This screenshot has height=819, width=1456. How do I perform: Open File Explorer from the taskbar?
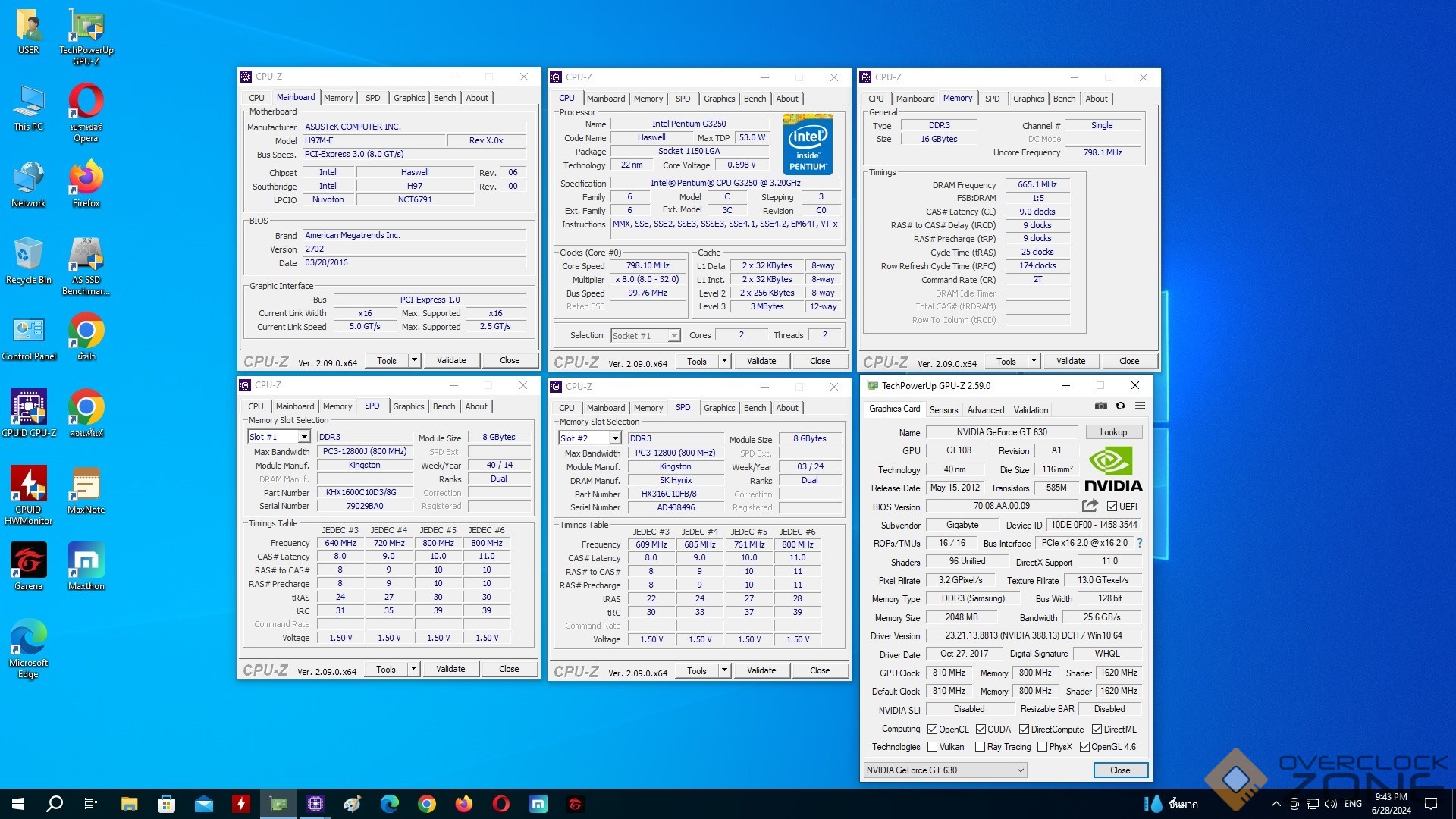pos(129,804)
